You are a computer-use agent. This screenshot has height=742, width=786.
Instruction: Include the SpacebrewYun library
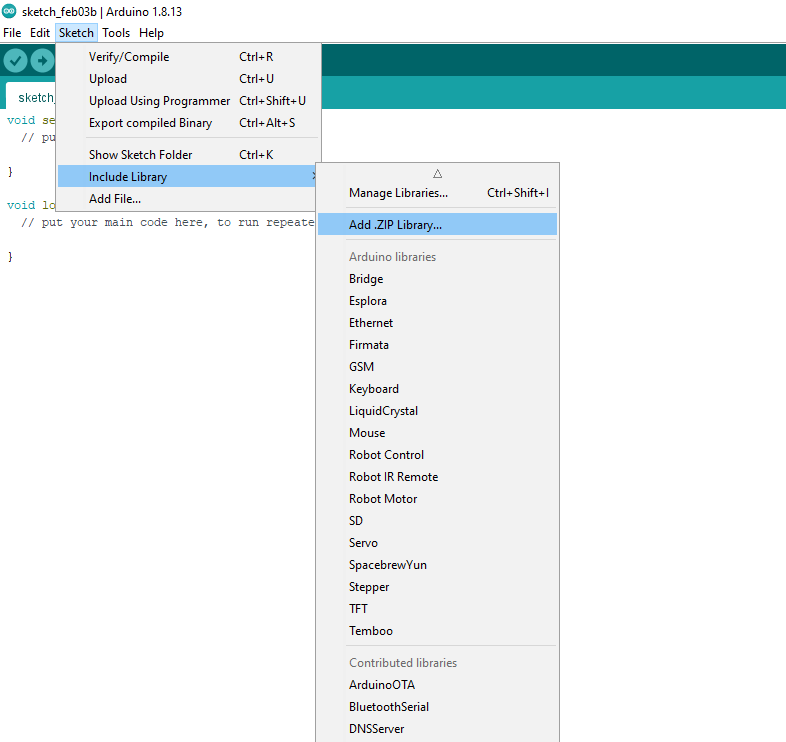pos(437,565)
